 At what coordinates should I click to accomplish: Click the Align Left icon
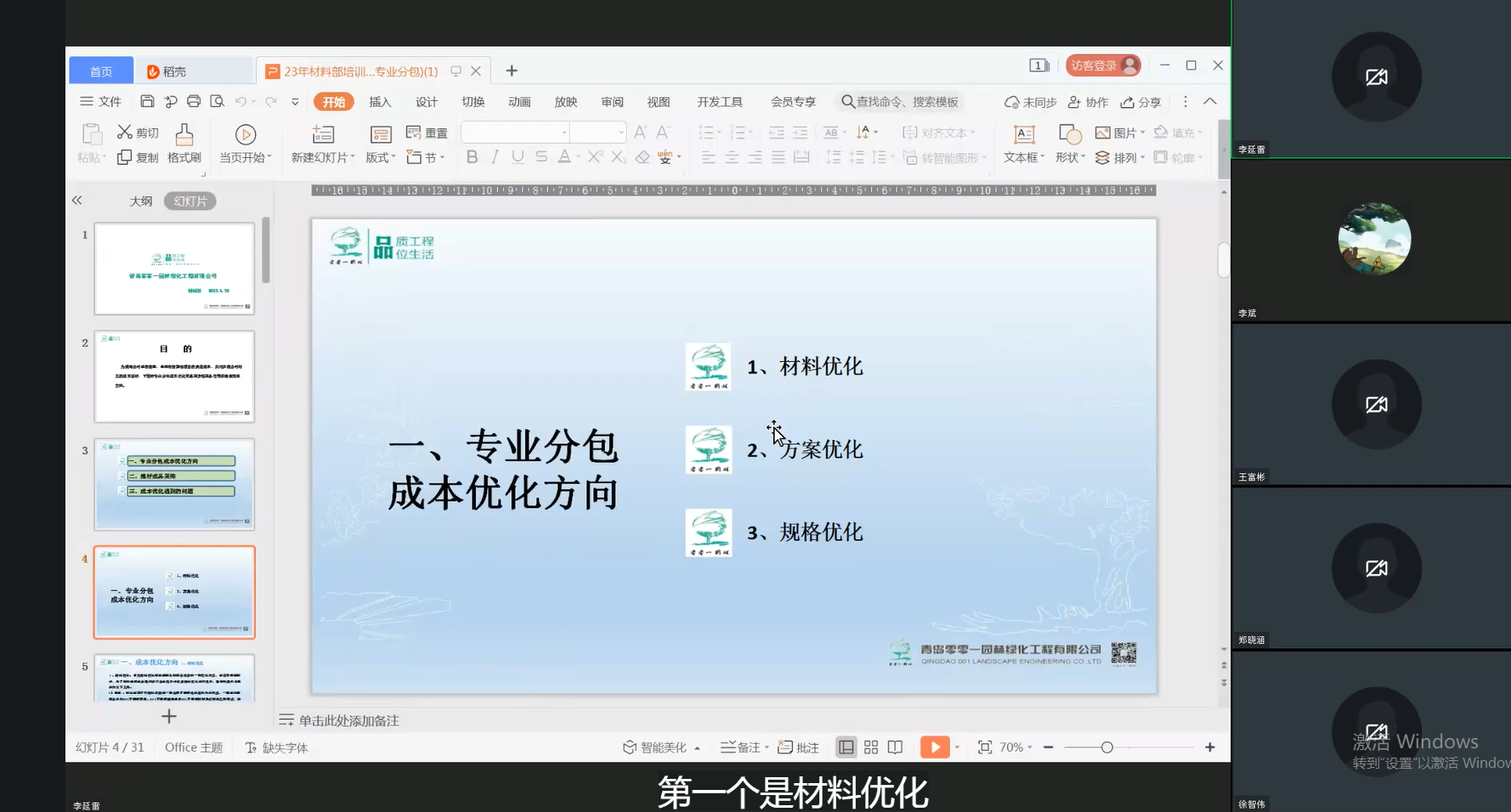pos(709,157)
